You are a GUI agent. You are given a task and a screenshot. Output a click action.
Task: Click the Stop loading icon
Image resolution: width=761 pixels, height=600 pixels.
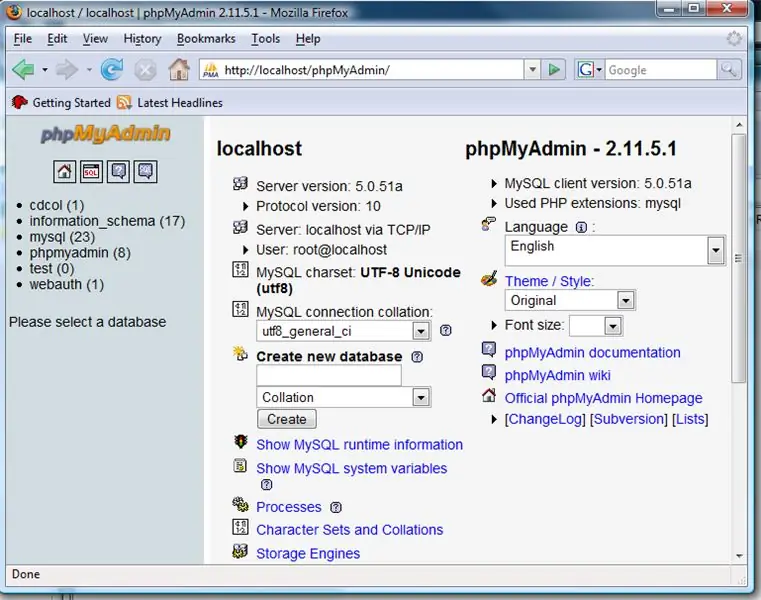point(145,70)
